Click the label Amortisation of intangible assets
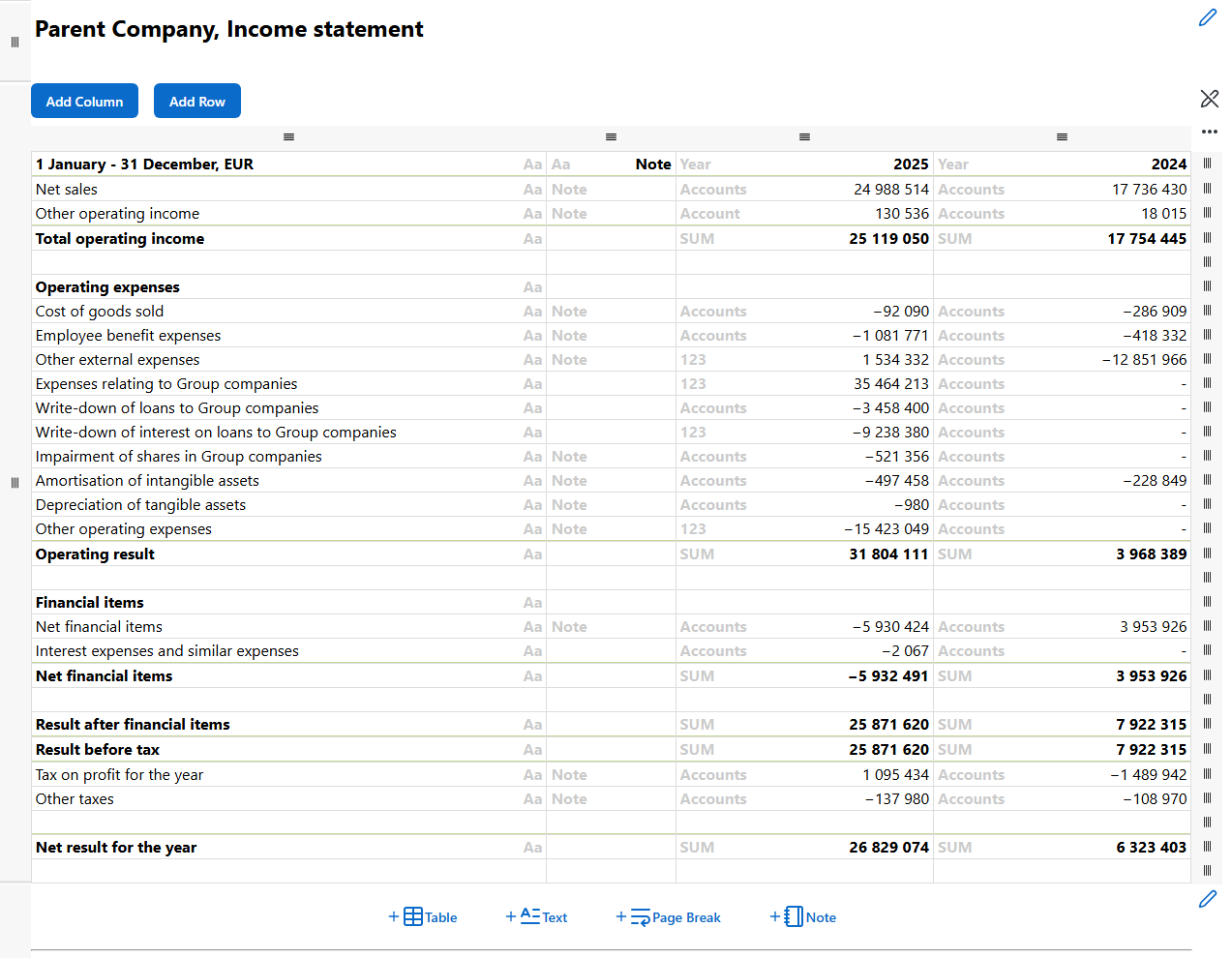Viewport: 1232px width, 958px height. click(x=147, y=481)
